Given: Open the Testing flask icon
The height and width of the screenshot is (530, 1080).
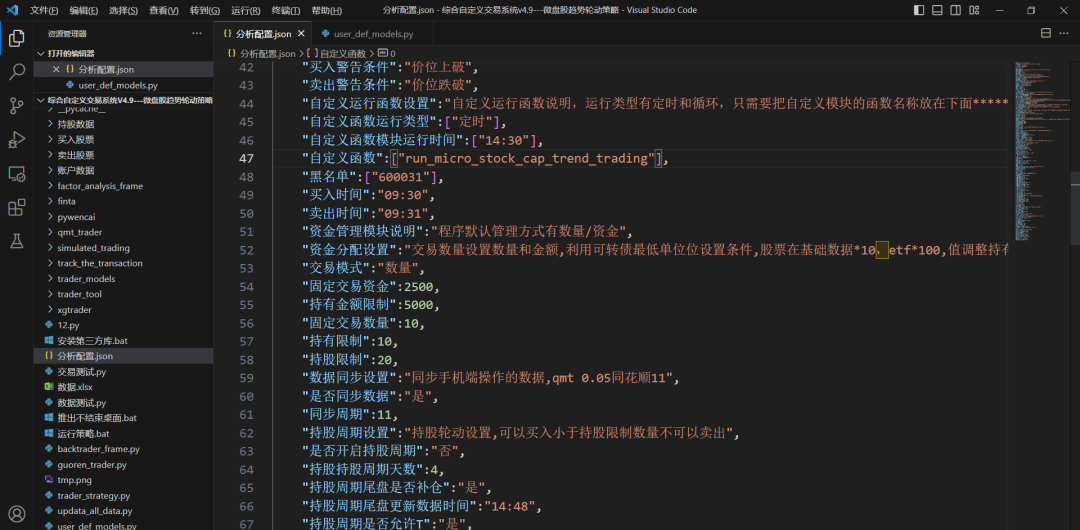Looking at the screenshot, I should pos(17,241).
